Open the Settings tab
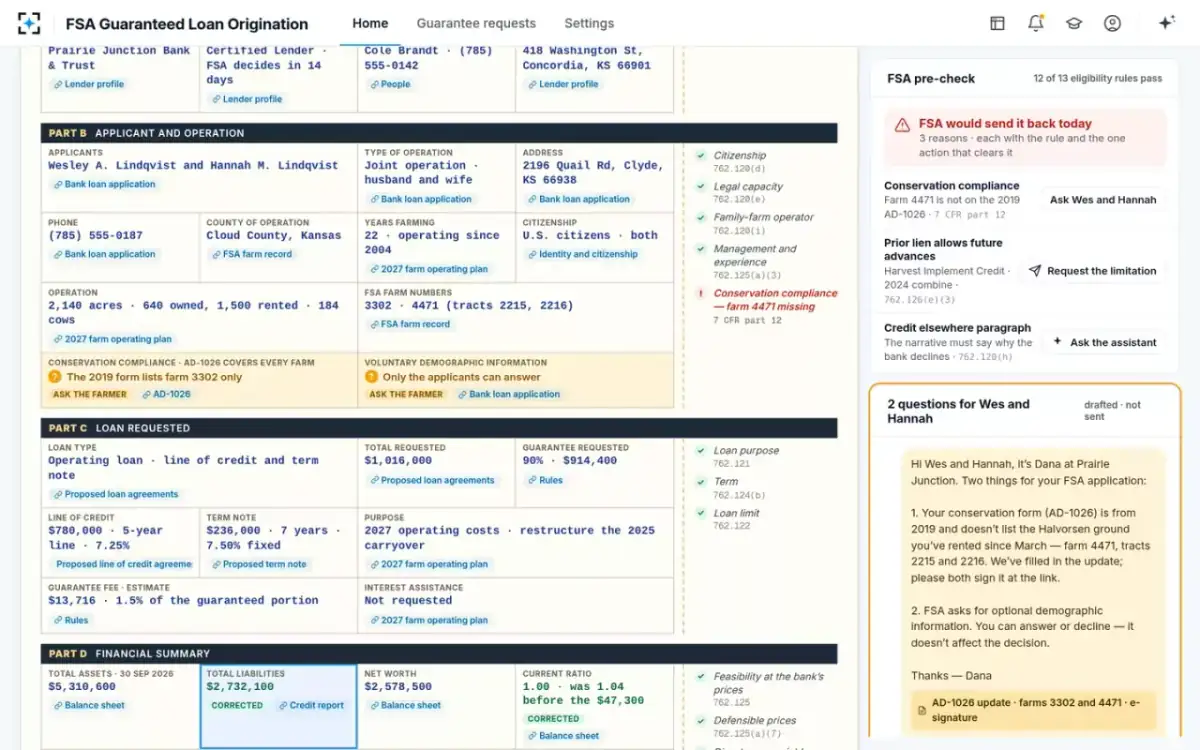 pyautogui.click(x=589, y=23)
